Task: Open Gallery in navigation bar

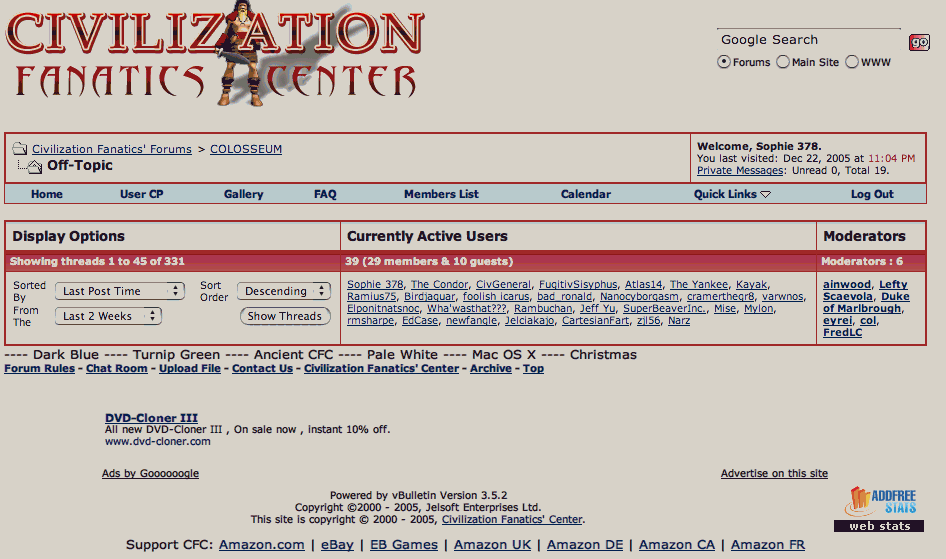Action: click(x=244, y=194)
